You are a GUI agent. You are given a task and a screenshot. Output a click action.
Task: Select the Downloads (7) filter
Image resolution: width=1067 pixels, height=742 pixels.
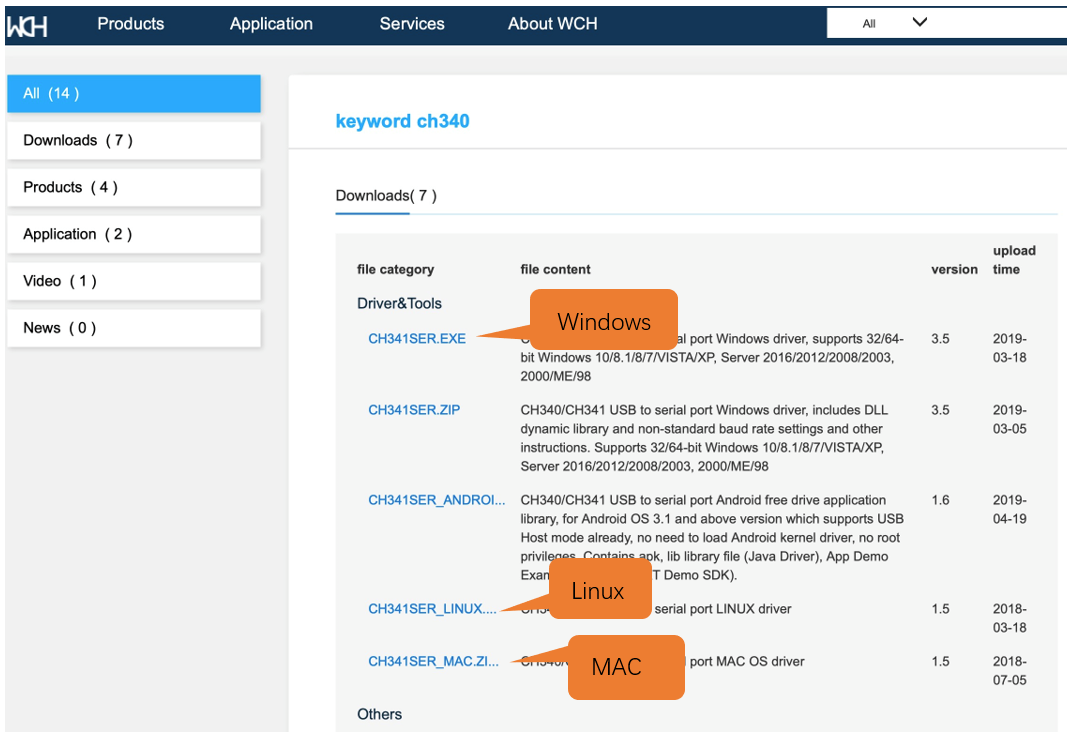pyautogui.click(x=134, y=140)
